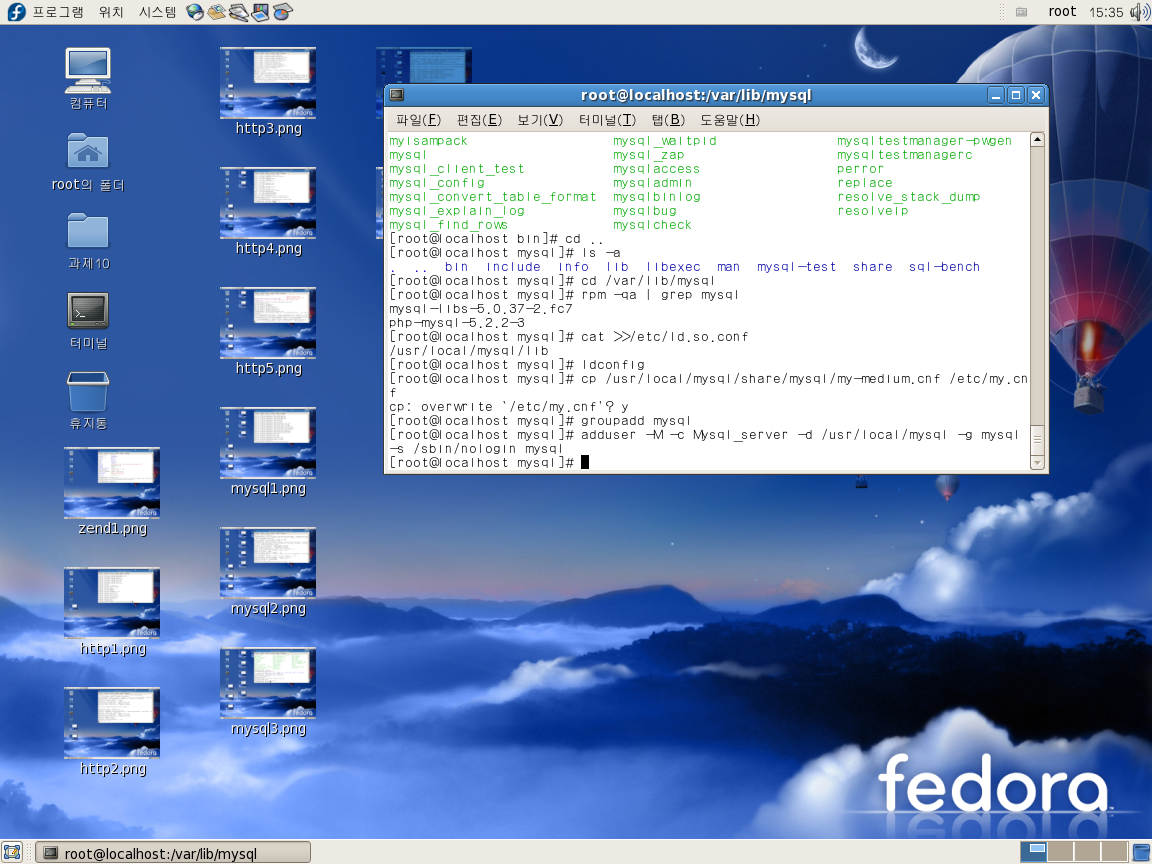Click the terminal scrollbar up arrow
Image resolution: width=1152 pixels, height=864 pixels.
(x=1037, y=141)
